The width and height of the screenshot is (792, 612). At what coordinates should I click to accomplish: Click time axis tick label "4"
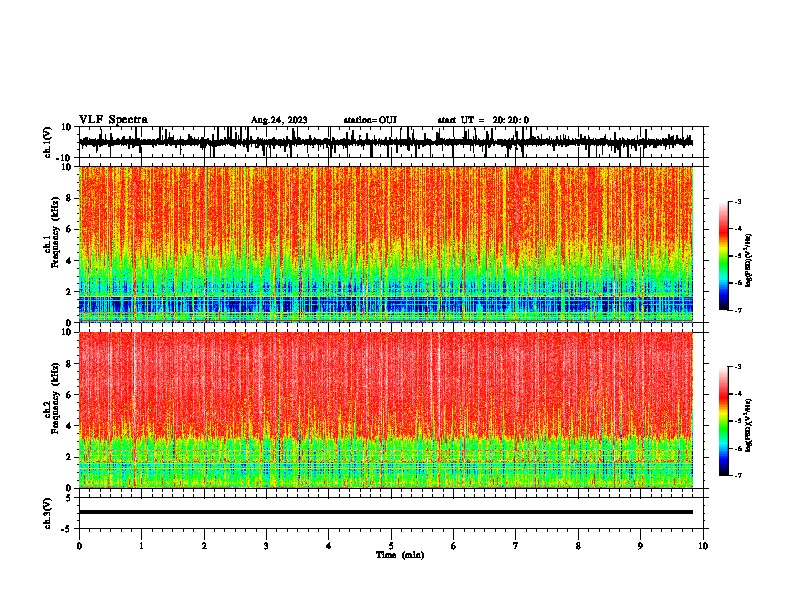(329, 546)
